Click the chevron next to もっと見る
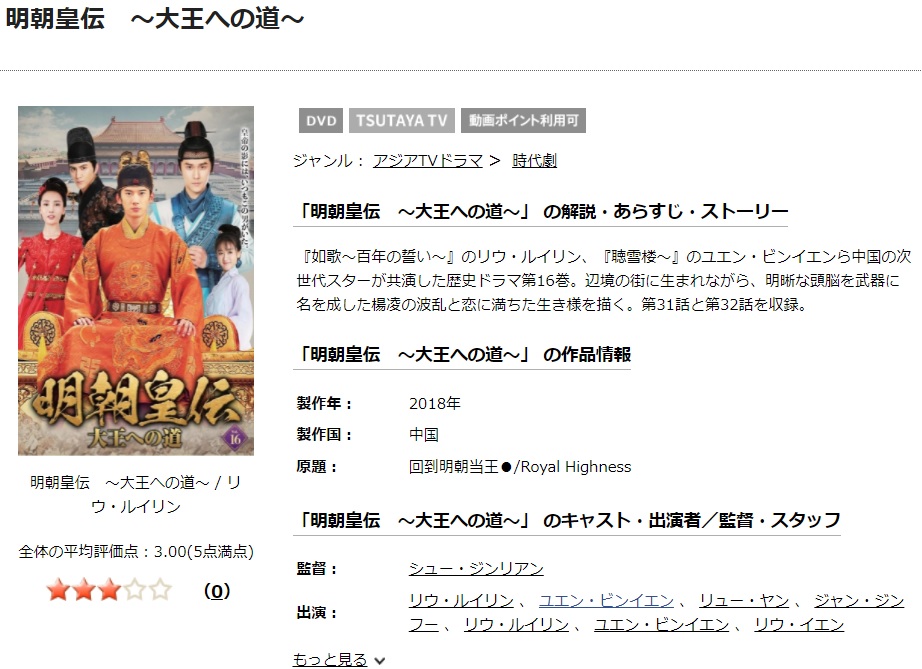The width and height of the screenshot is (922, 669). (380, 661)
